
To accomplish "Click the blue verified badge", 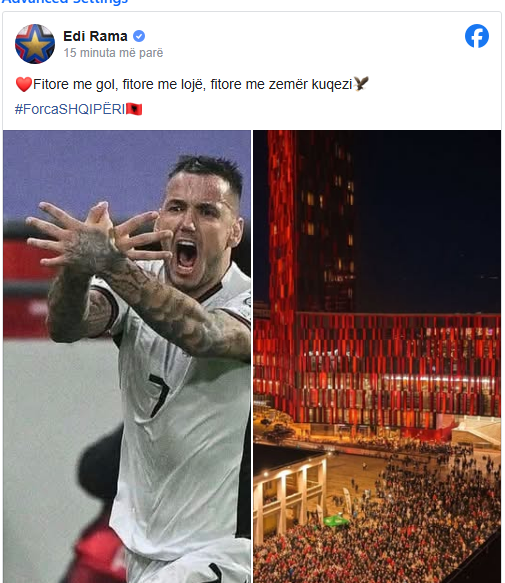I will [139, 36].
